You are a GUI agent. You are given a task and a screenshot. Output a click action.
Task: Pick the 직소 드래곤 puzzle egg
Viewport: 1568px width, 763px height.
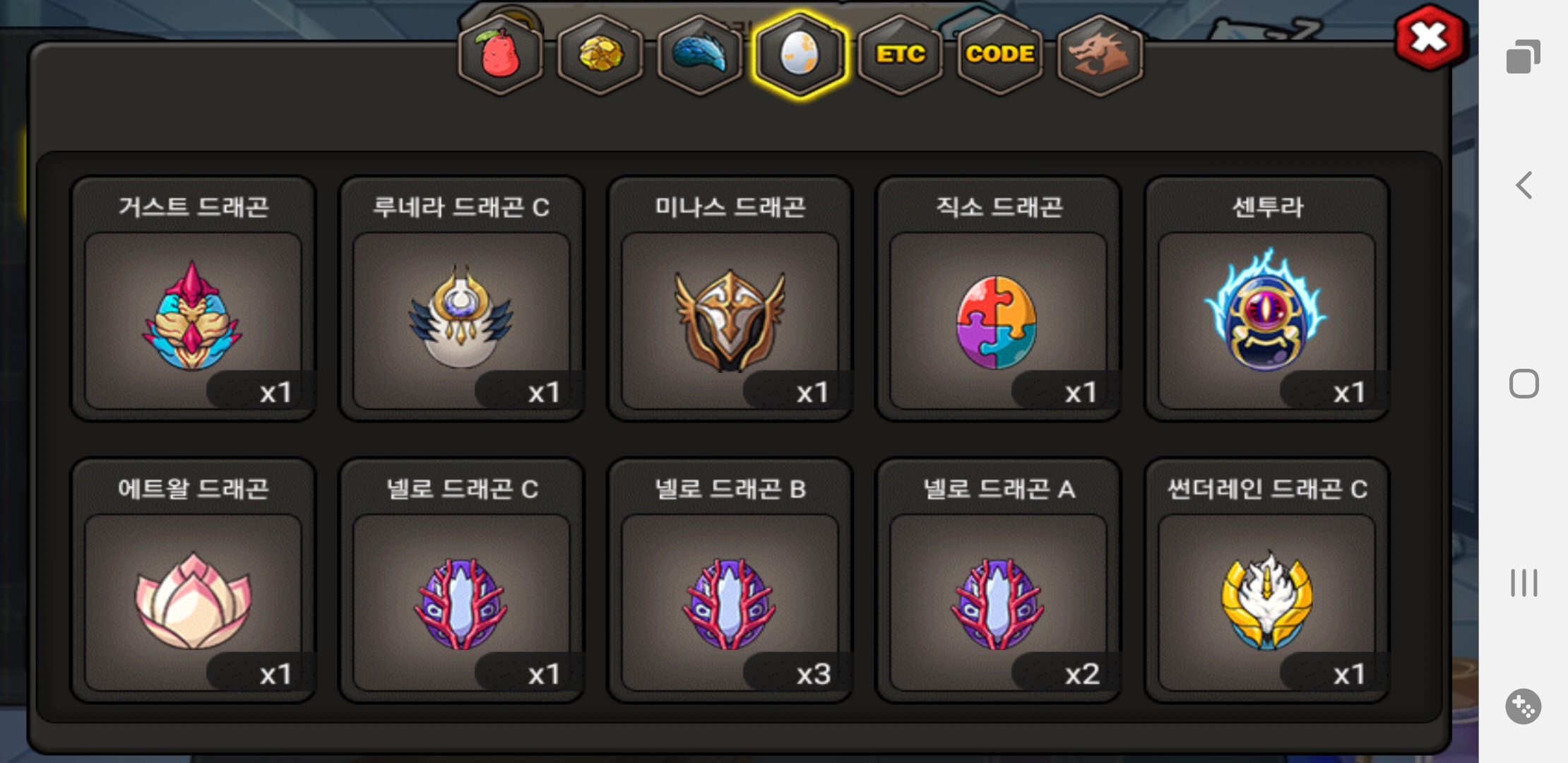point(998,299)
